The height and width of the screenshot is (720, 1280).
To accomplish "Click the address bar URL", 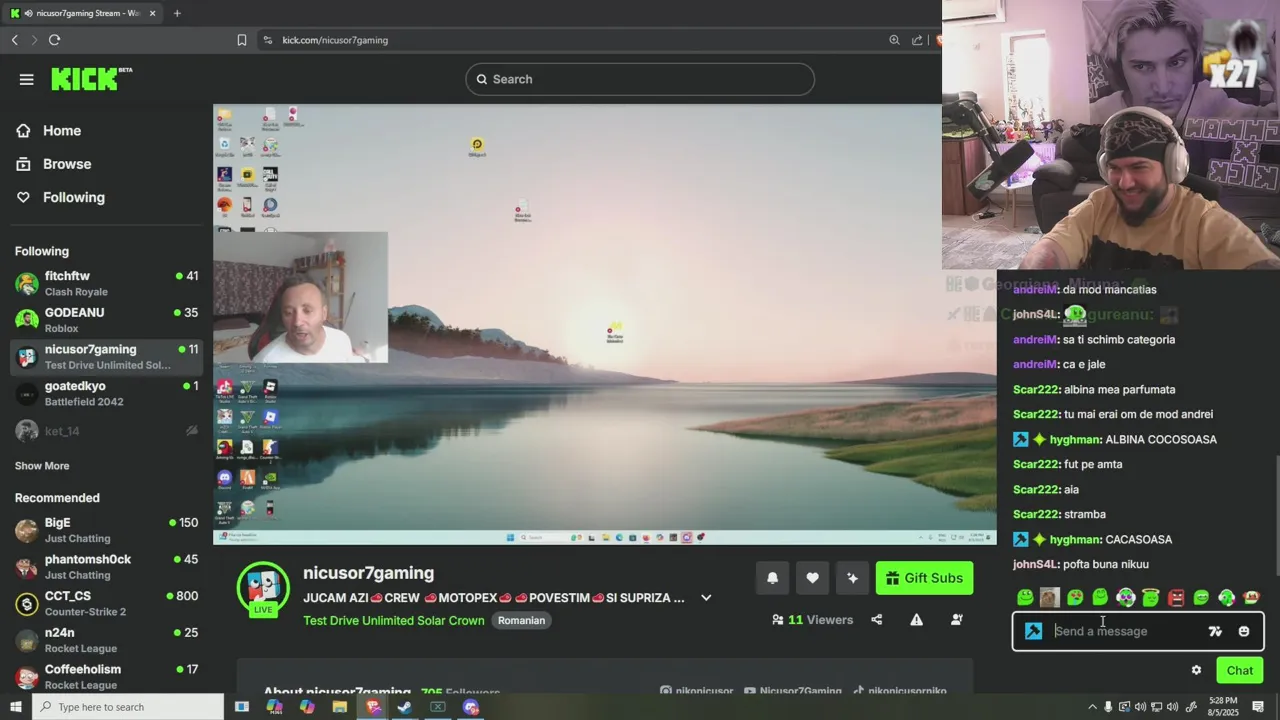I will (x=335, y=40).
